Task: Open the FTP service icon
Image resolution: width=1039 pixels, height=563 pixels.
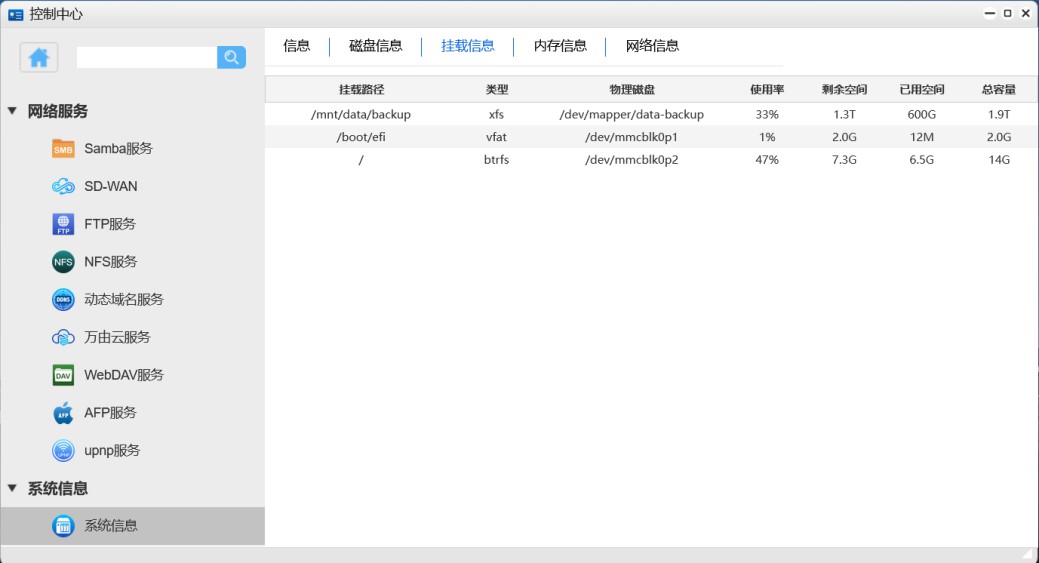Action: coord(63,224)
